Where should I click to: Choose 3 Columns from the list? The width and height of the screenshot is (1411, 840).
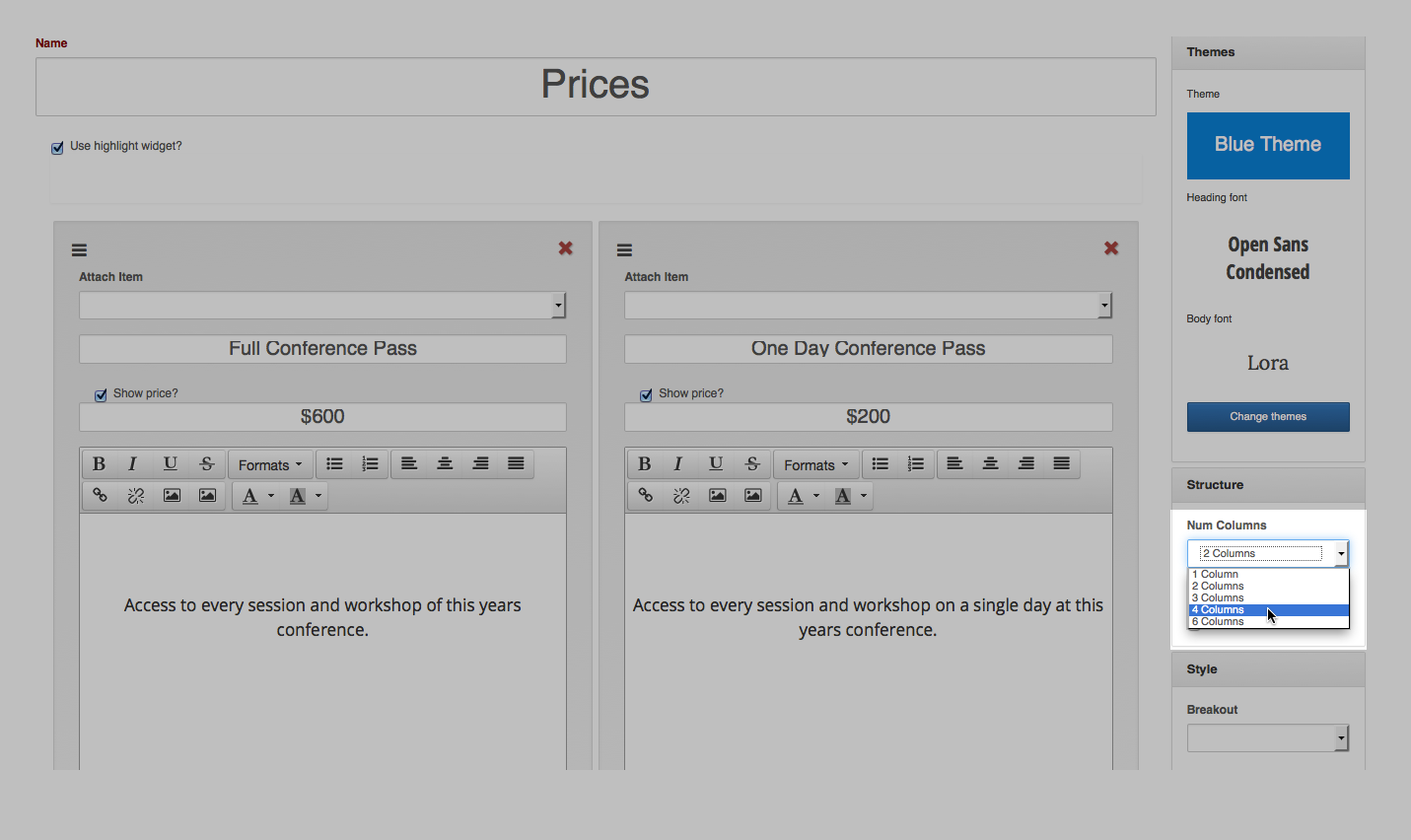1268,598
